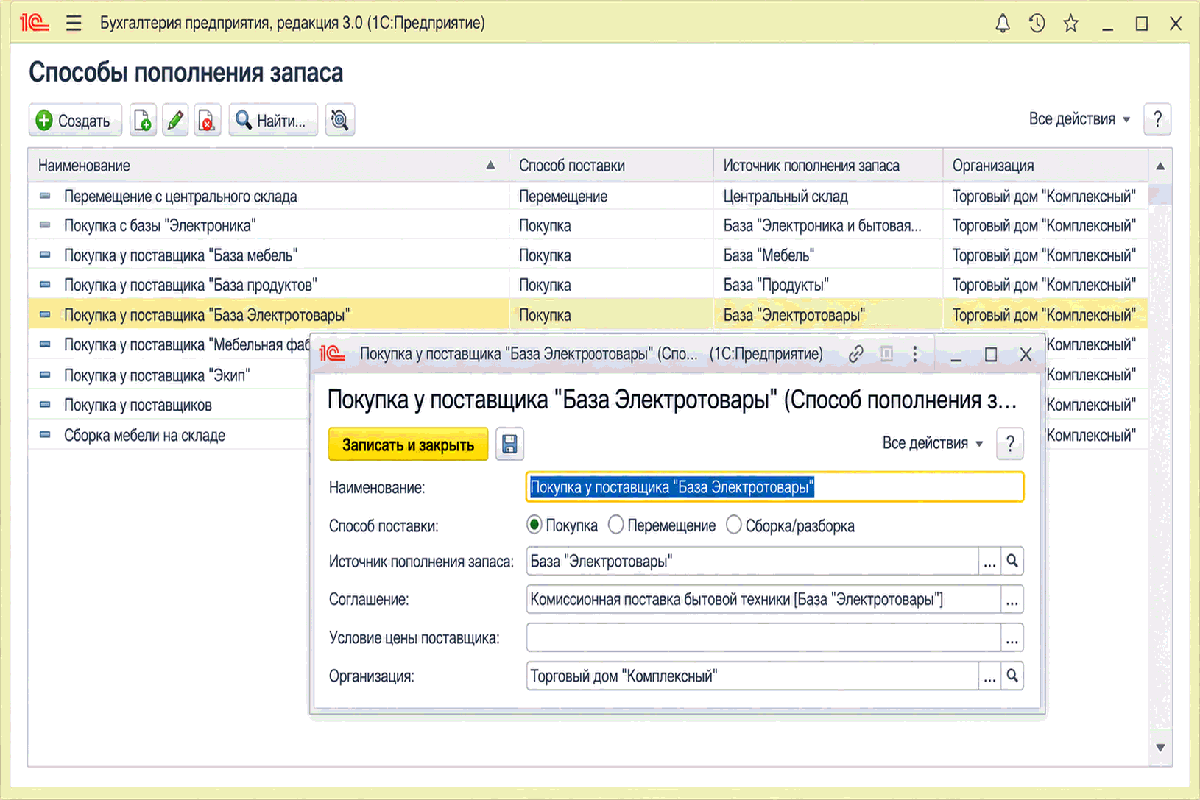Image resolution: width=1200 pixels, height=800 pixels.
Task: Expand Все действия dropdown in main list
Action: coord(1080,119)
